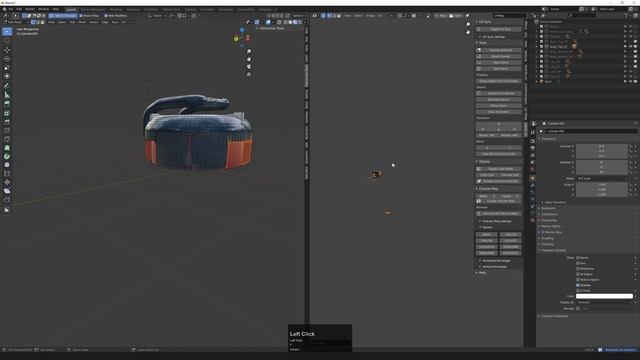Click the UV editor zoom magnifier icon

click(x=468, y=24)
